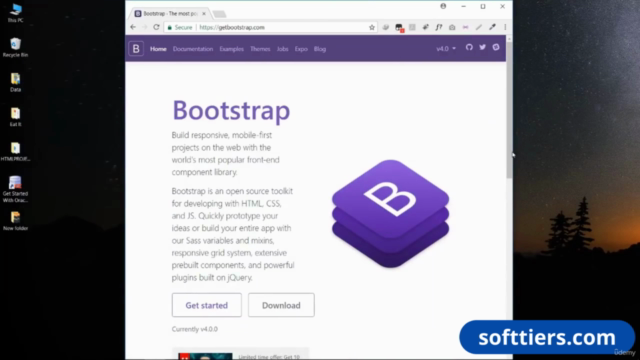Screen dimensions: 640x360
Task: Reload the Bootstrap page
Action: [x=156, y=27]
